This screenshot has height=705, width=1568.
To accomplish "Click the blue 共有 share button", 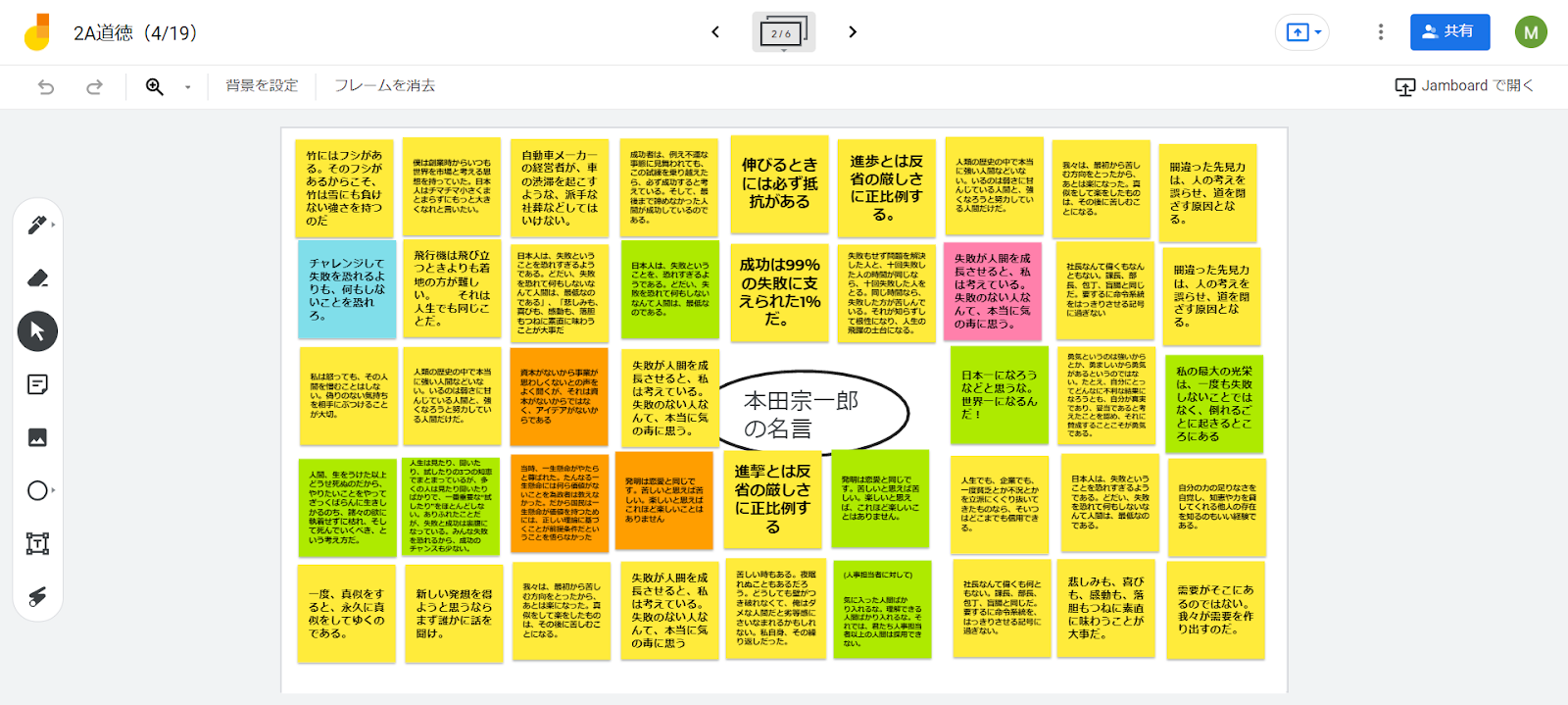I will 1449,32.
